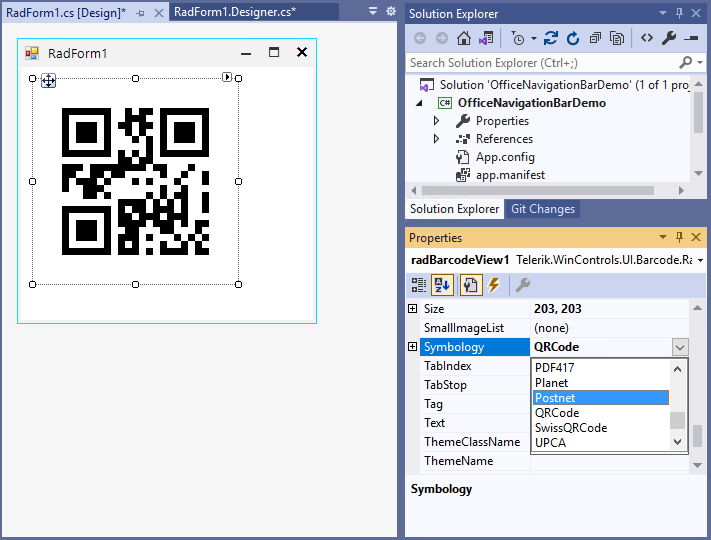711x540 pixels.
Task: Show Properties page button in Properties toolbar
Action: tap(470, 285)
